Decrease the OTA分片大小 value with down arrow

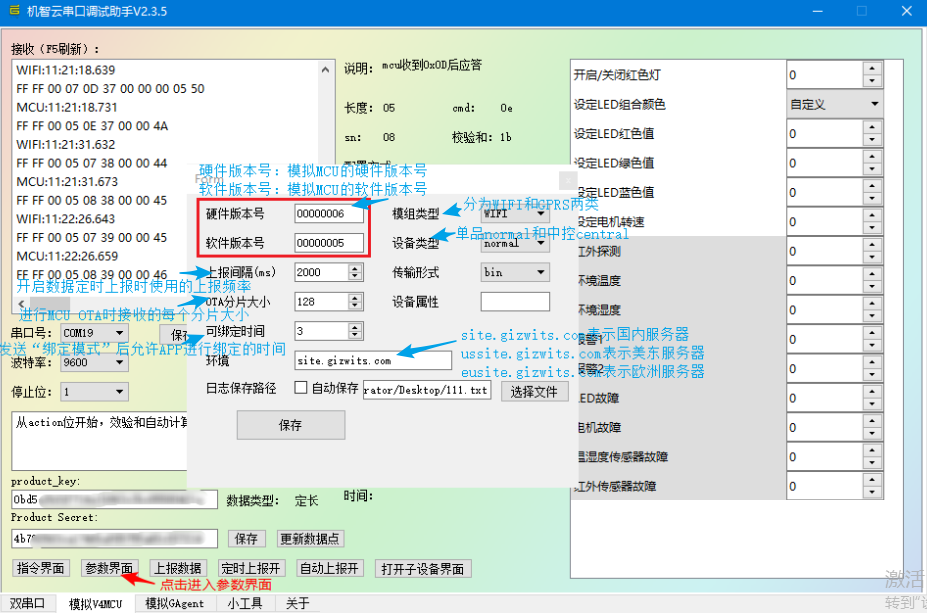pyautogui.click(x=355, y=306)
